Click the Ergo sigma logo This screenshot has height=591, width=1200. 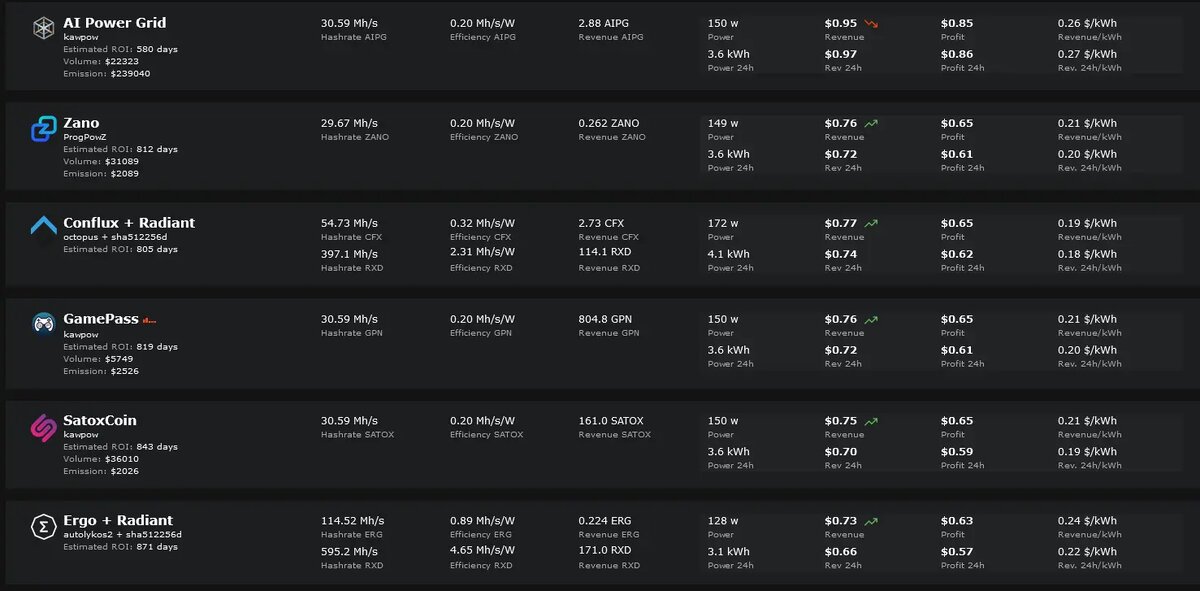[43, 527]
